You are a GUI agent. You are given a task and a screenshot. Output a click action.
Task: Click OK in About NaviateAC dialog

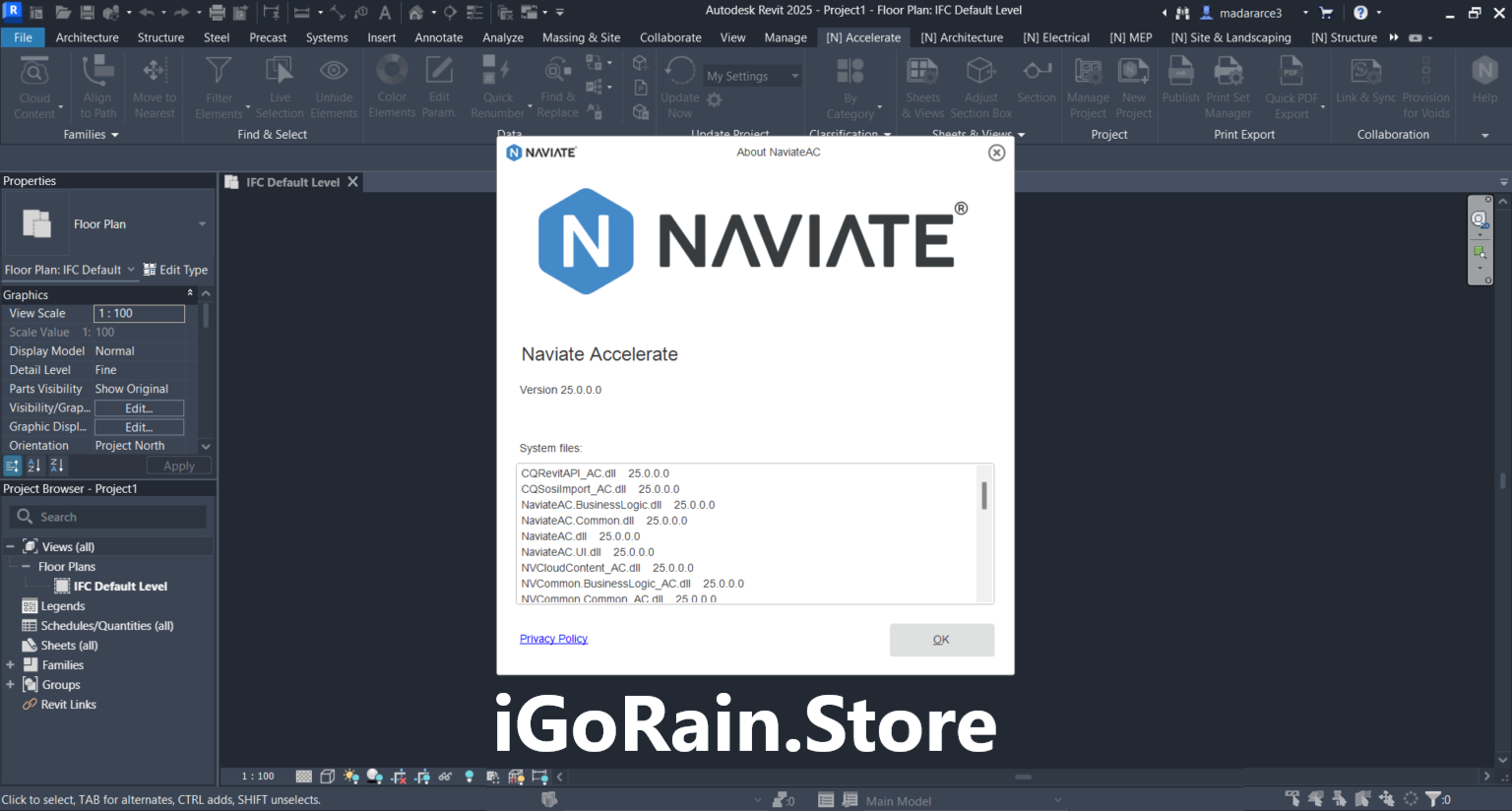coord(941,640)
